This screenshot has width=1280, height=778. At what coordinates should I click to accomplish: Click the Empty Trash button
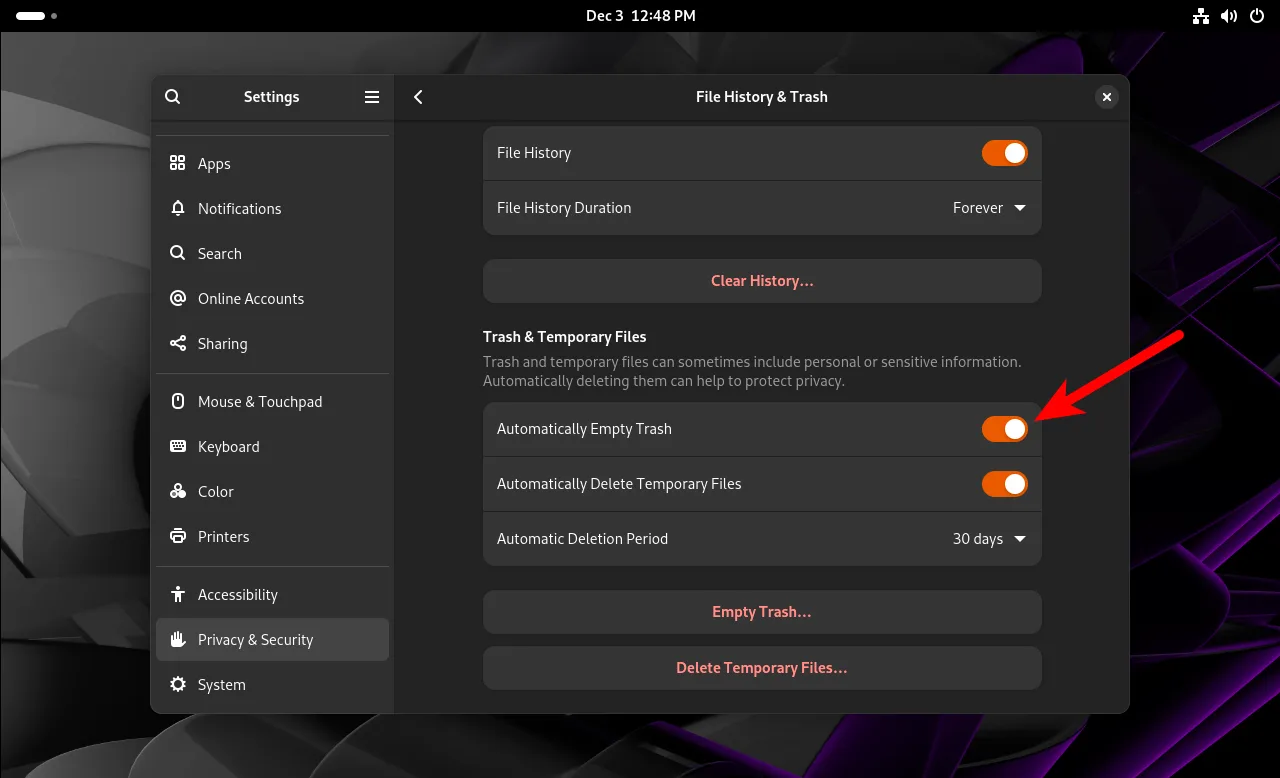pos(761,612)
